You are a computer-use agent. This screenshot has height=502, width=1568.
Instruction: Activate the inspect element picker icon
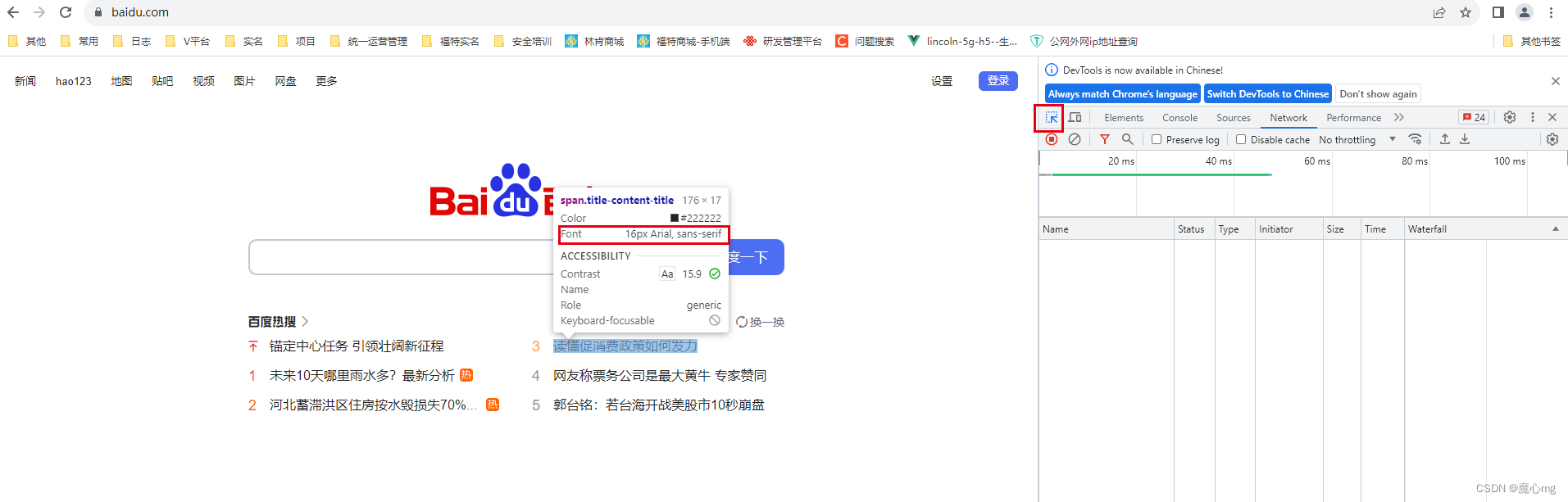click(x=1051, y=118)
